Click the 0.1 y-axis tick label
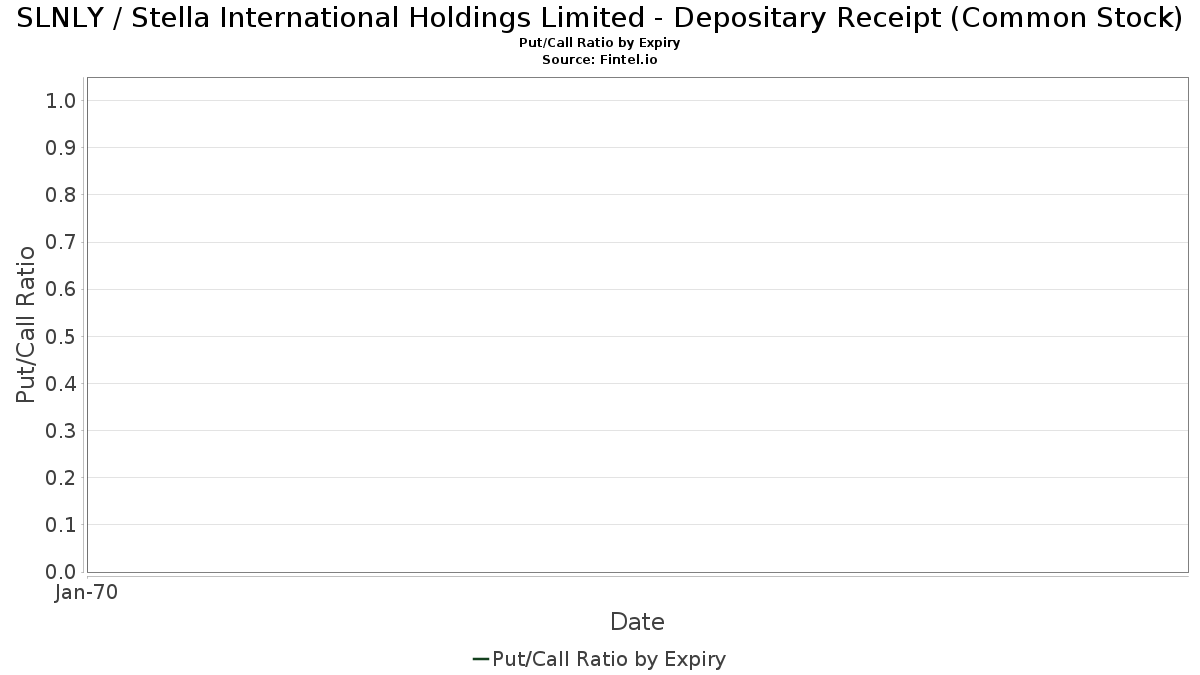 tap(61, 525)
